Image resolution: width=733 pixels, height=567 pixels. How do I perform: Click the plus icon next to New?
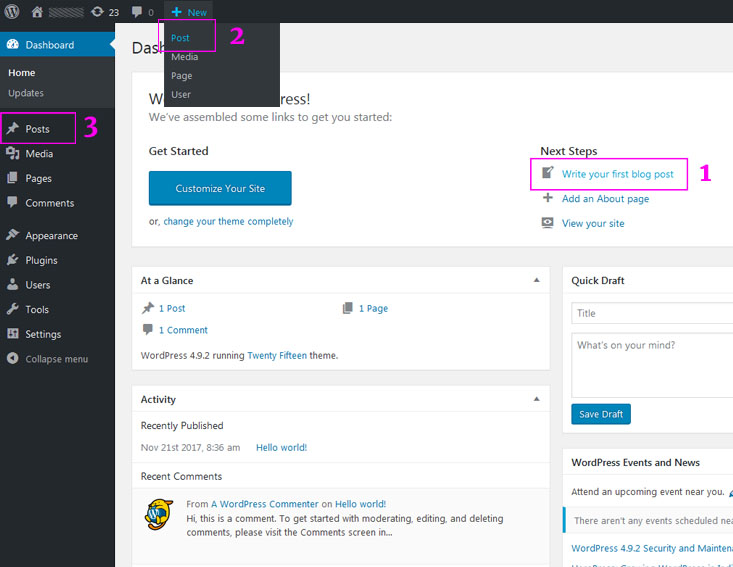point(176,12)
